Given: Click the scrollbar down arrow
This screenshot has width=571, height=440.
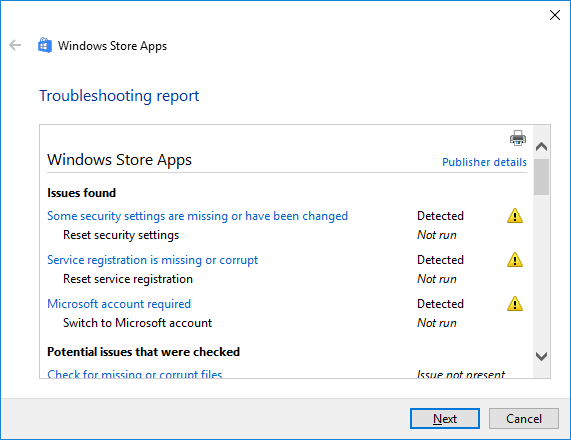Looking at the screenshot, I should point(542,356).
